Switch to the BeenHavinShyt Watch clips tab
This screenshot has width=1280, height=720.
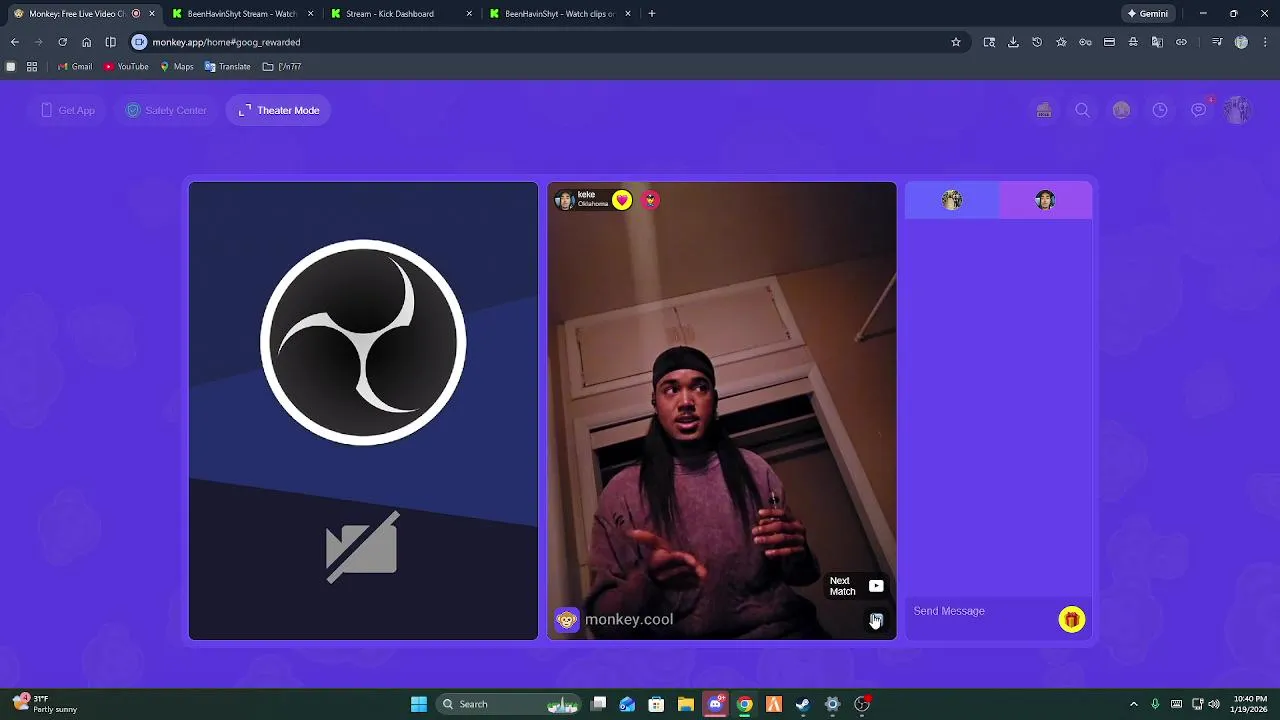(x=560, y=14)
